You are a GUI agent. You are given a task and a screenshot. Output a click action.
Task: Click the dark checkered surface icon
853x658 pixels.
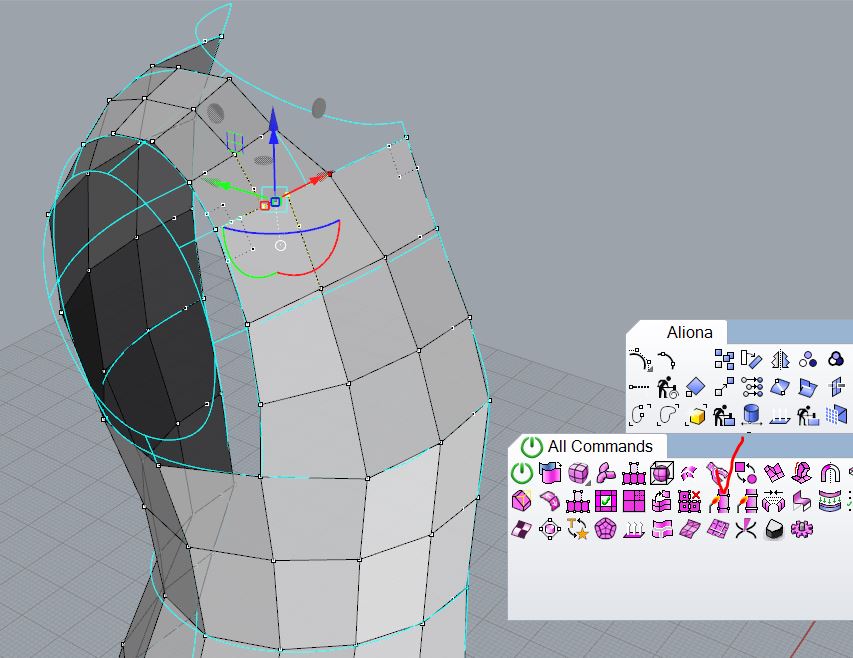[522, 529]
